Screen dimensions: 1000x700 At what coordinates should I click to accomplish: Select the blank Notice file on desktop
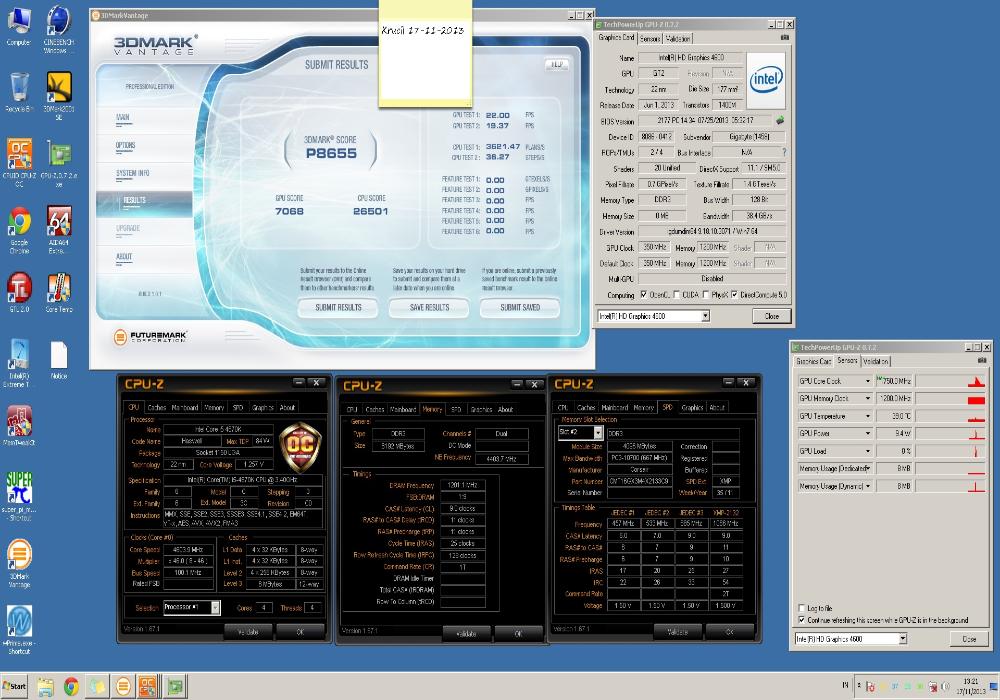[x=58, y=360]
